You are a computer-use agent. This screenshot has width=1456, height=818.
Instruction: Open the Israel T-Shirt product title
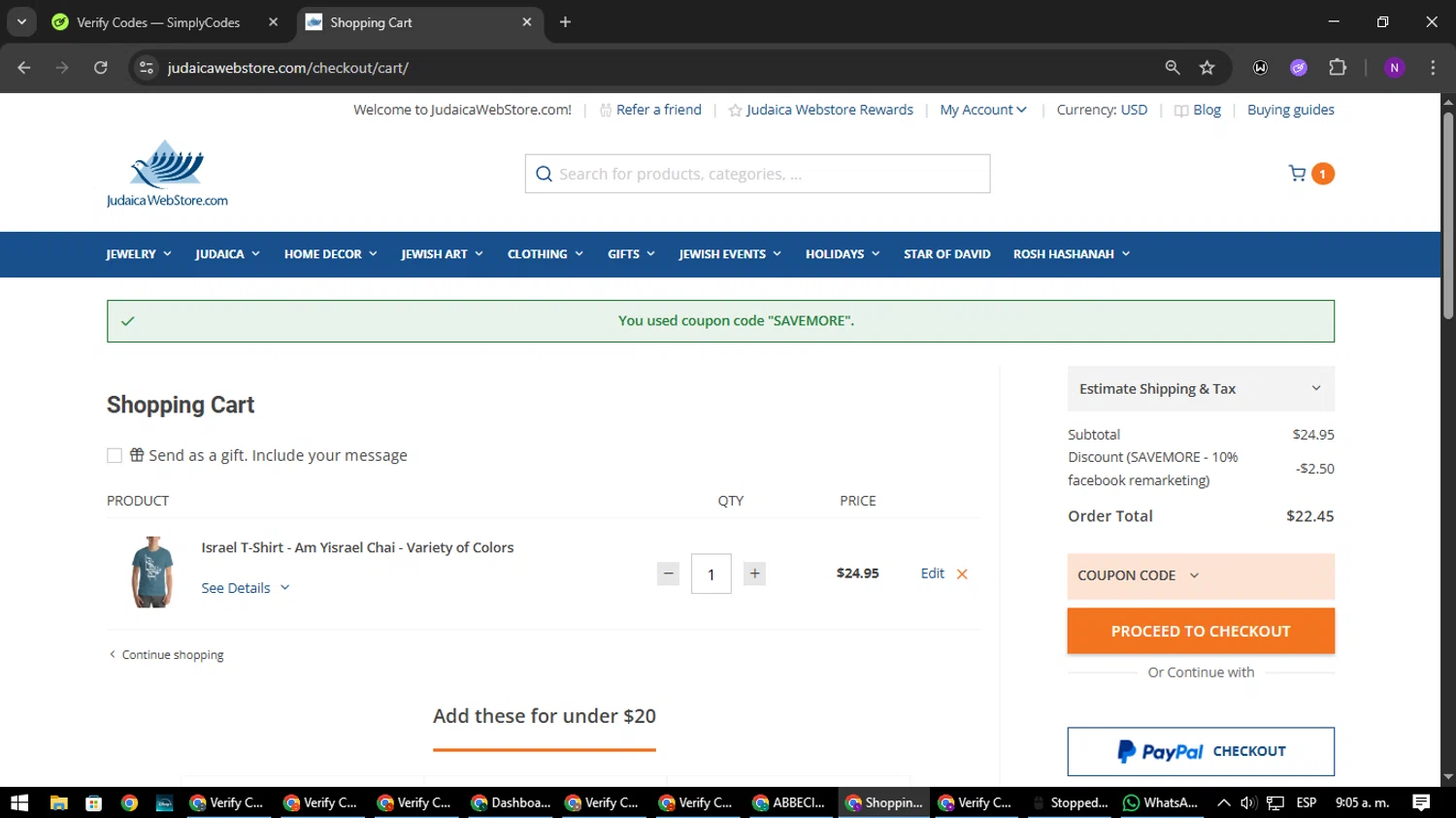[x=357, y=547]
